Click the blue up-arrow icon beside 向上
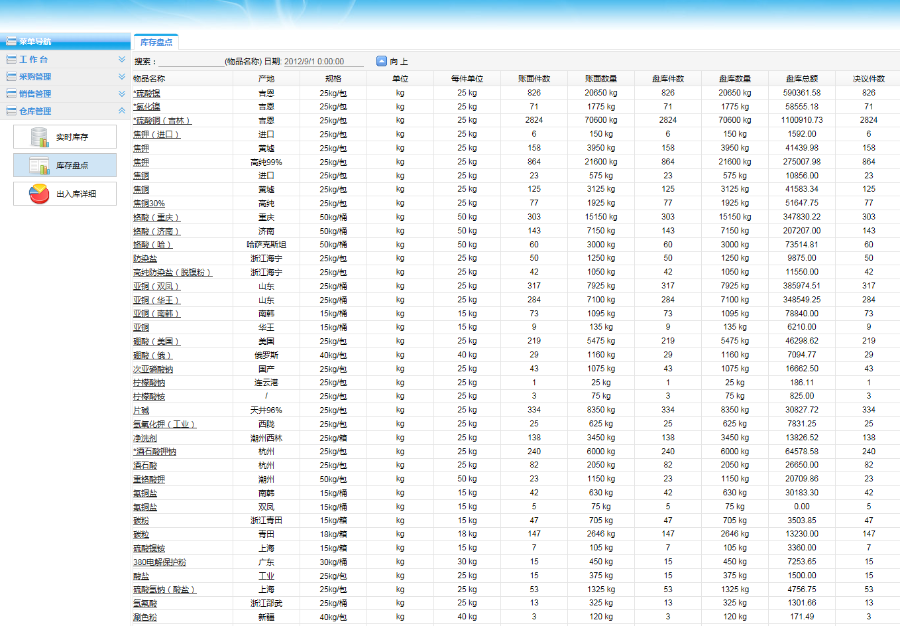 coord(382,60)
